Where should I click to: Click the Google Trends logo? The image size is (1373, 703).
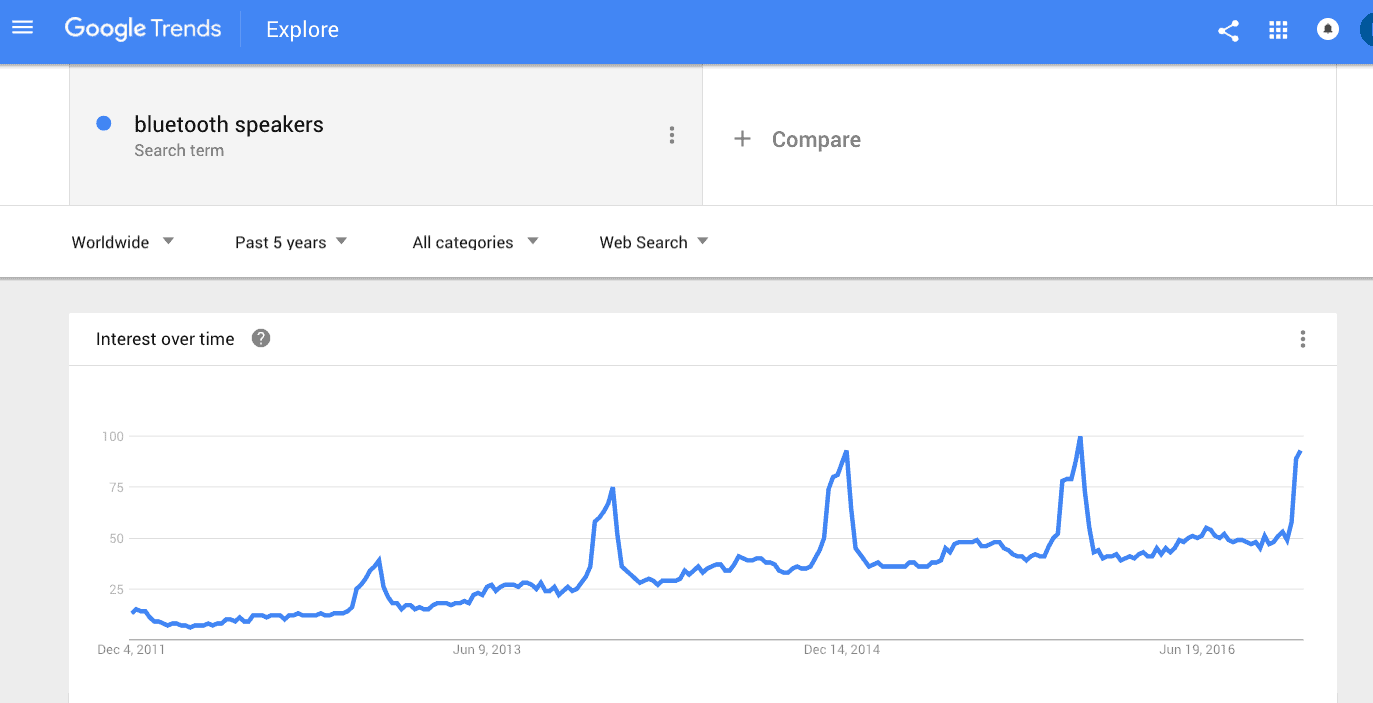click(x=143, y=29)
